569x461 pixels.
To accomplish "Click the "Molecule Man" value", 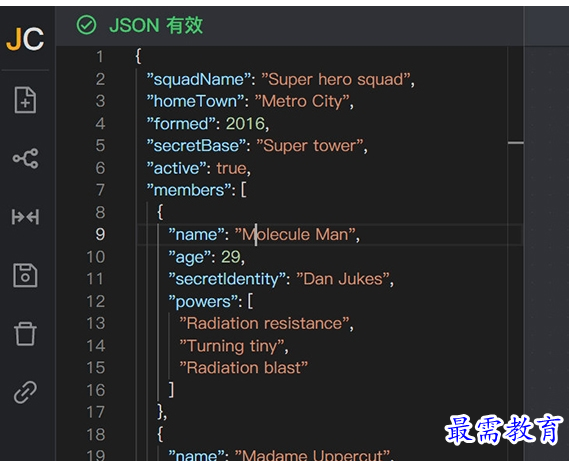I will click(295, 234).
